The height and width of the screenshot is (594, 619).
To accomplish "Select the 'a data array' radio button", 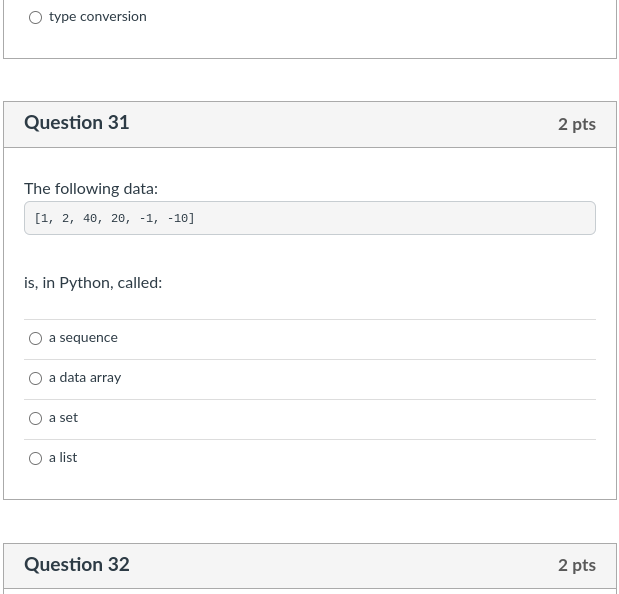I will tap(36, 378).
